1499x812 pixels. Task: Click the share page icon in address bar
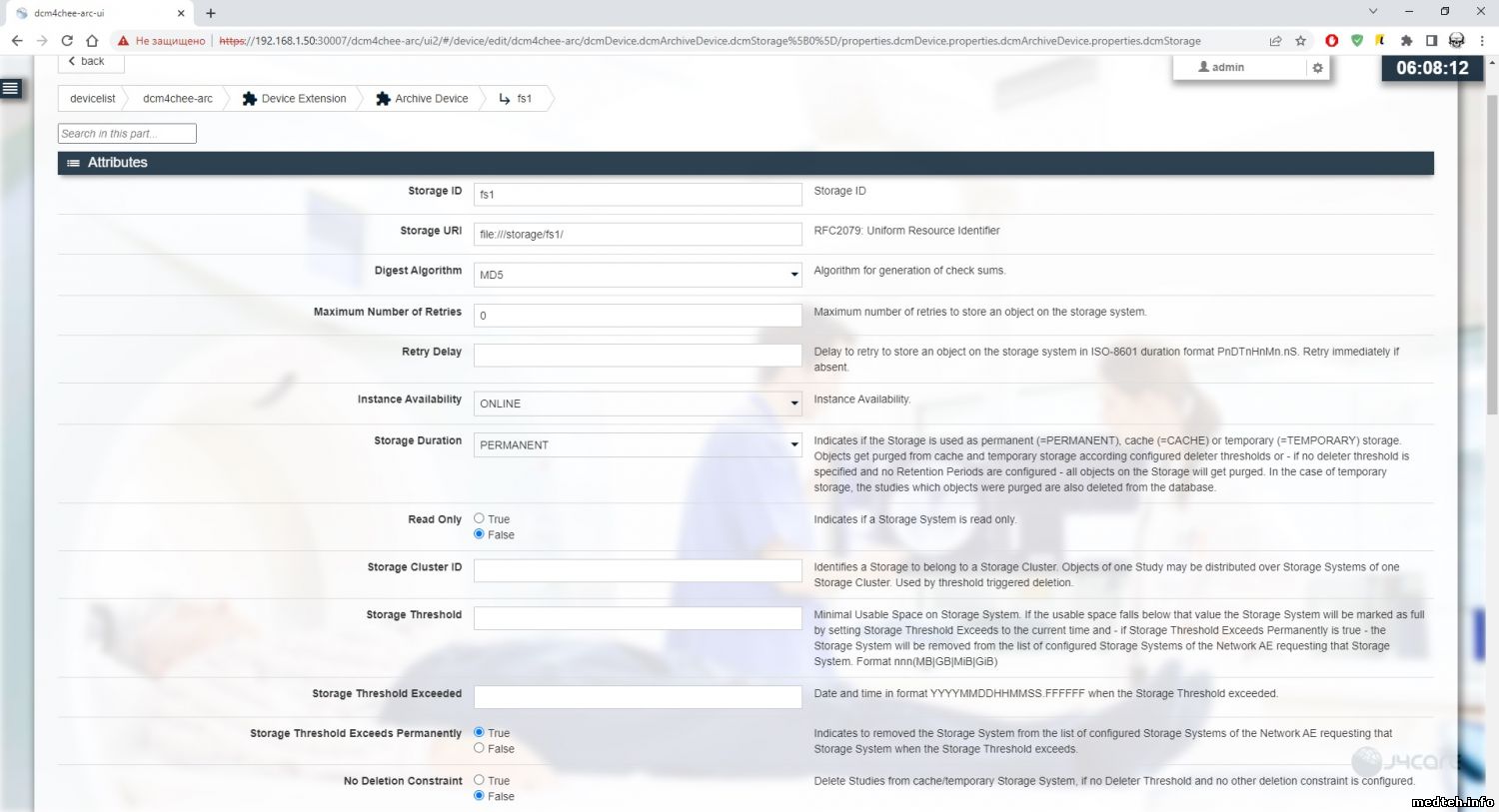(x=1275, y=41)
